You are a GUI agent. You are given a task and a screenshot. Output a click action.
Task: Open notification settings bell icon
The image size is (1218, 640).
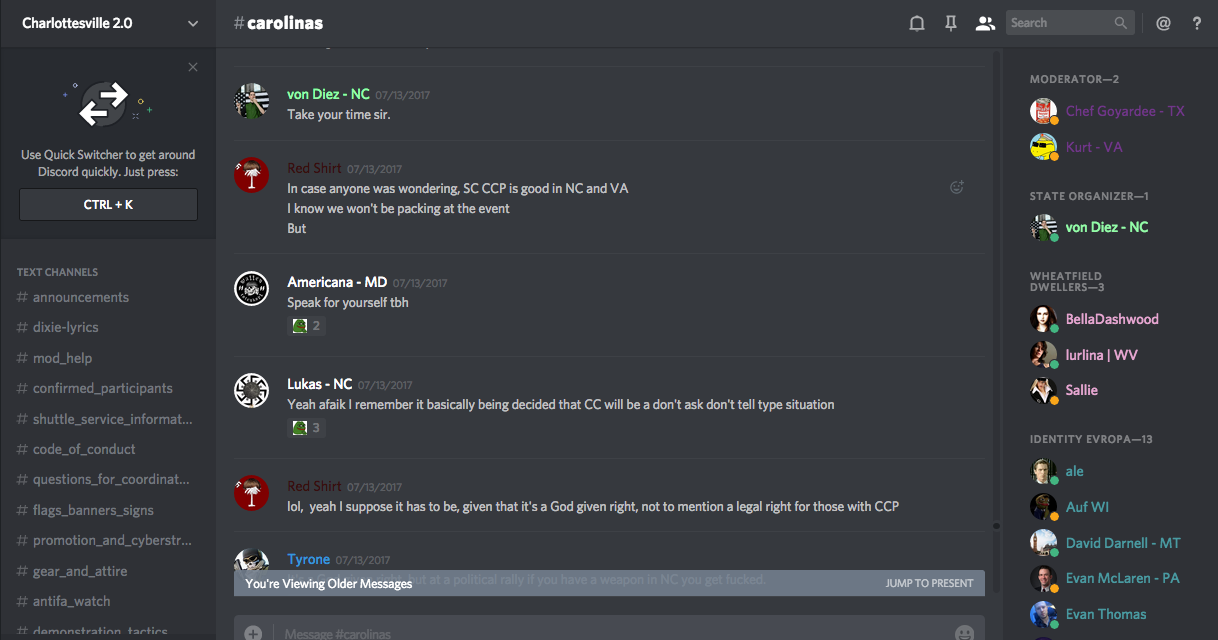(x=916, y=23)
